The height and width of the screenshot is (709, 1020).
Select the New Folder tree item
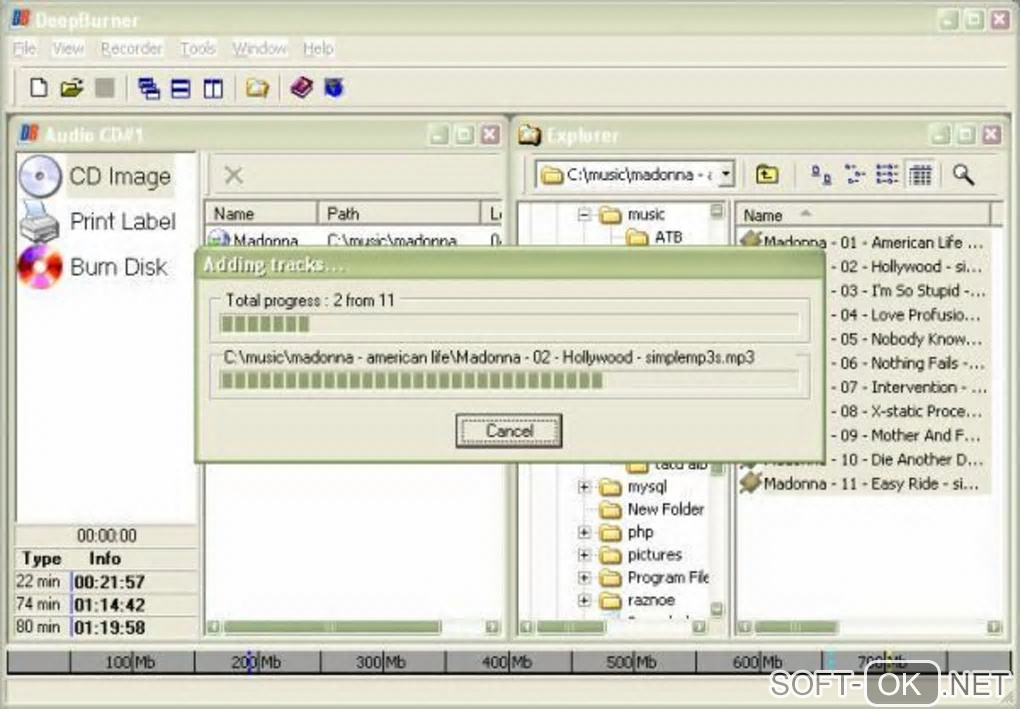coord(665,509)
